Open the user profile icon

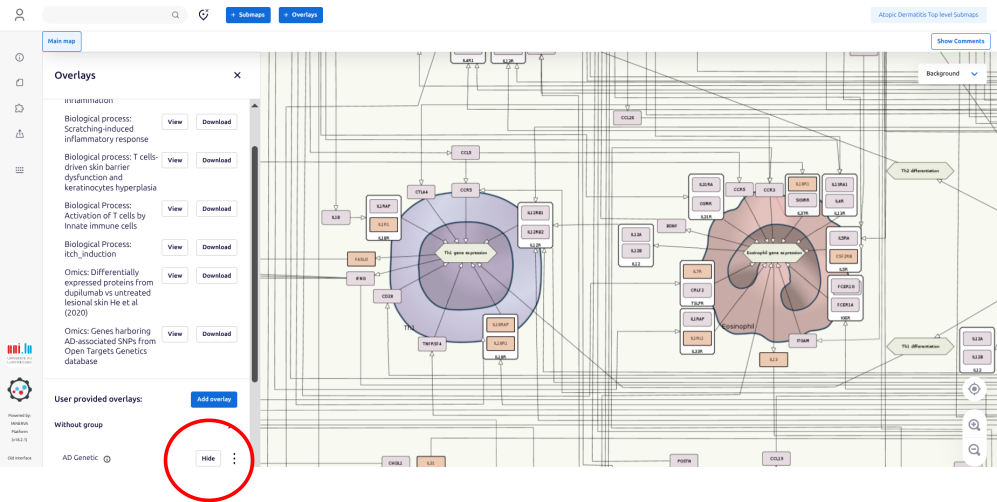[x=20, y=15]
